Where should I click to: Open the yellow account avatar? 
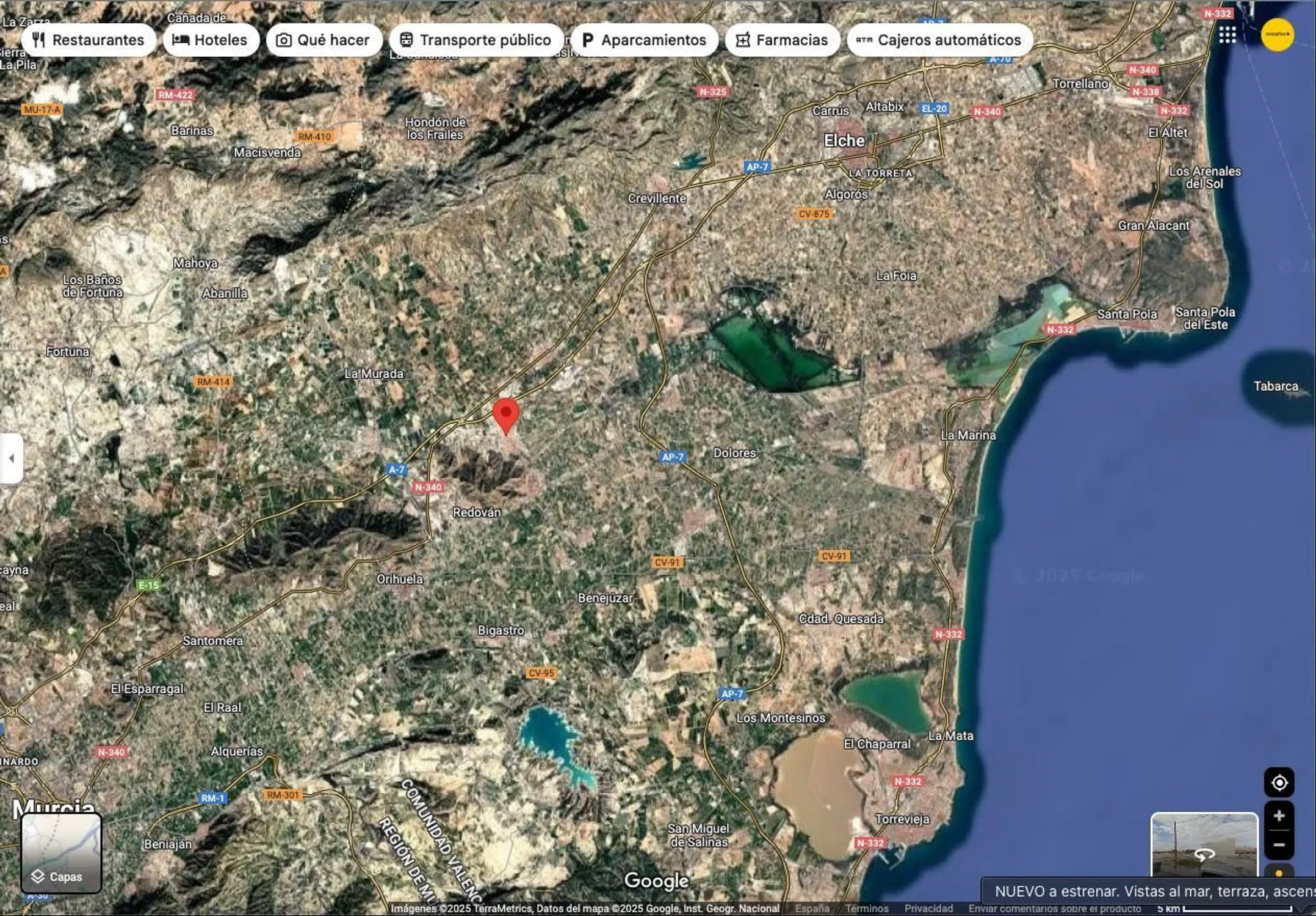(x=1277, y=35)
